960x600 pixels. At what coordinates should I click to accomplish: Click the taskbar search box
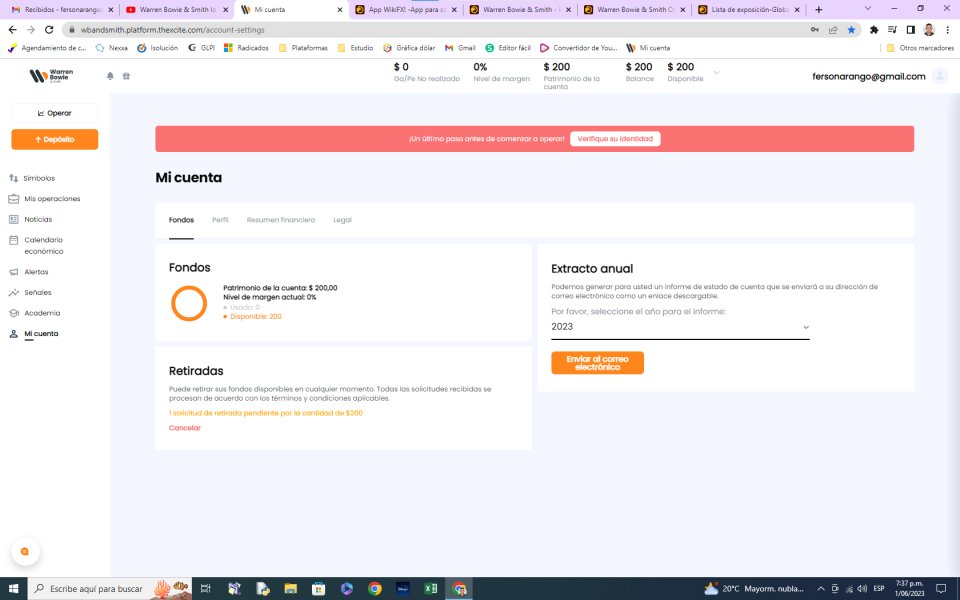tap(110, 588)
